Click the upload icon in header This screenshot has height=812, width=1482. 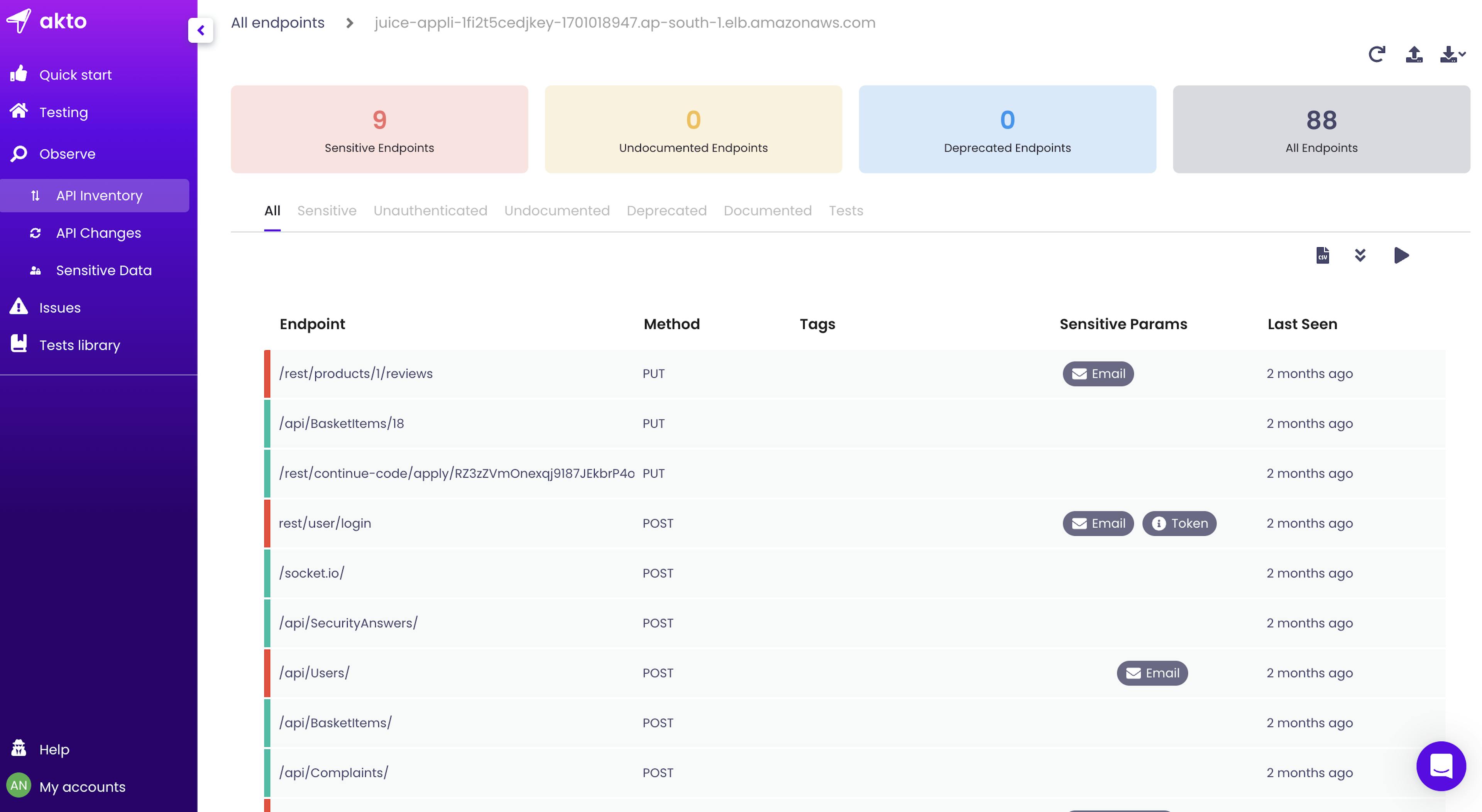click(x=1414, y=55)
